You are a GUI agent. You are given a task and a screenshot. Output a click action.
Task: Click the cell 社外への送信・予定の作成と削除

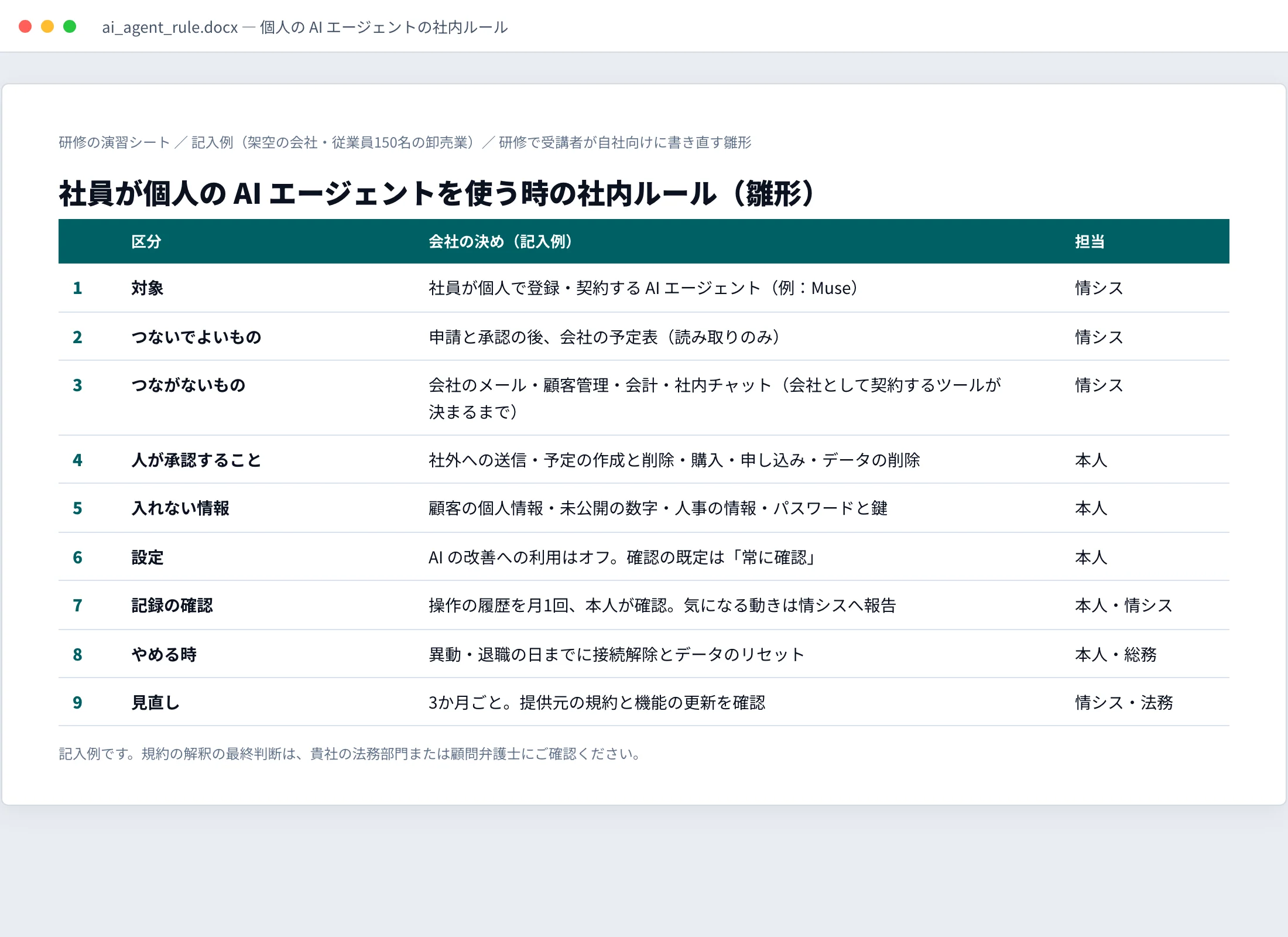coord(674,460)
